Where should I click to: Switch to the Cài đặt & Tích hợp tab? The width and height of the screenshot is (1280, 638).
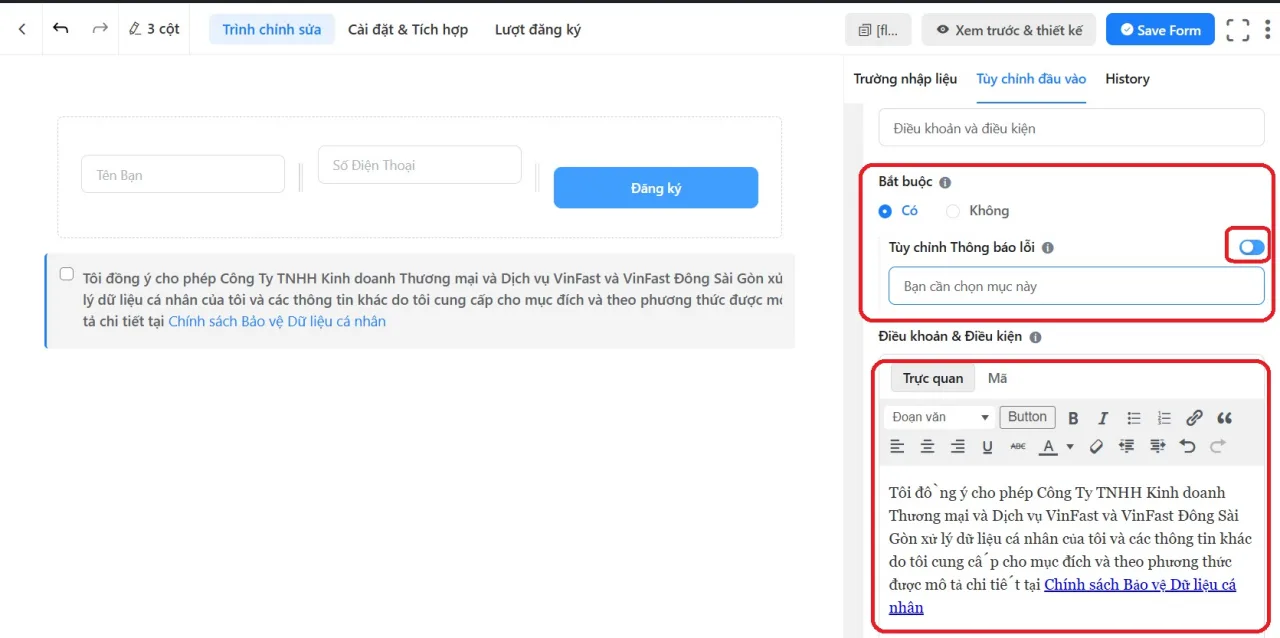[x=407, y=29]
